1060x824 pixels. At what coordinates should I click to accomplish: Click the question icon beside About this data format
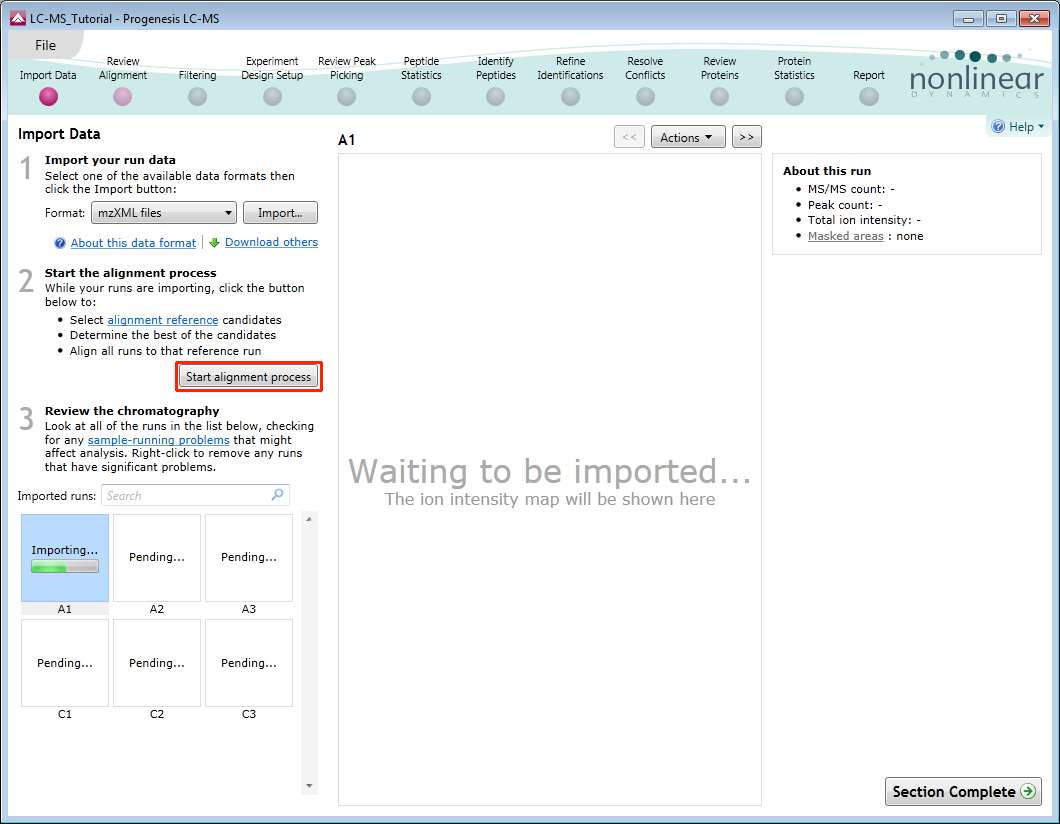click(x=60, y=243)
